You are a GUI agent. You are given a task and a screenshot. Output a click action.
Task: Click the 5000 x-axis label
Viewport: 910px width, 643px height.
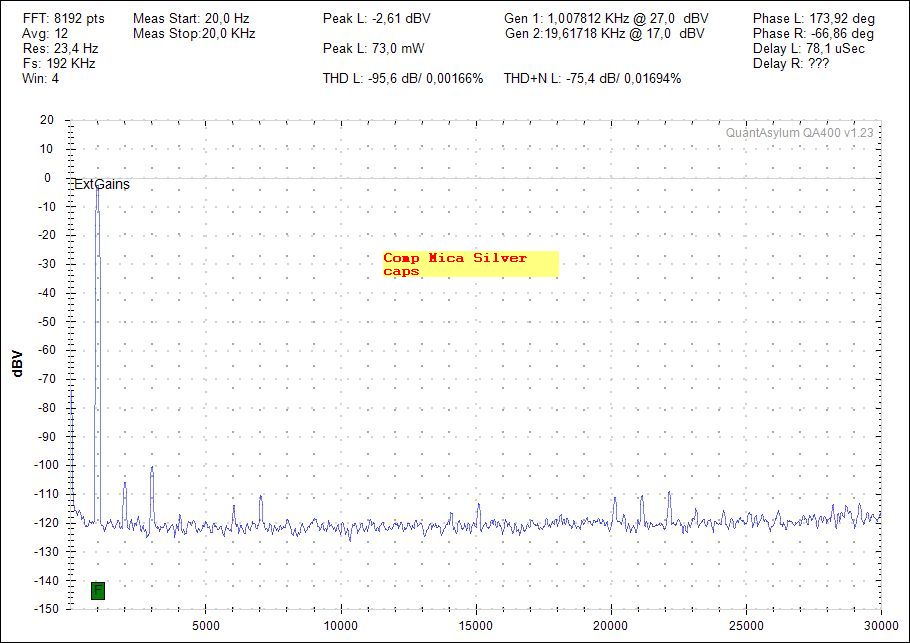point(205,626)
